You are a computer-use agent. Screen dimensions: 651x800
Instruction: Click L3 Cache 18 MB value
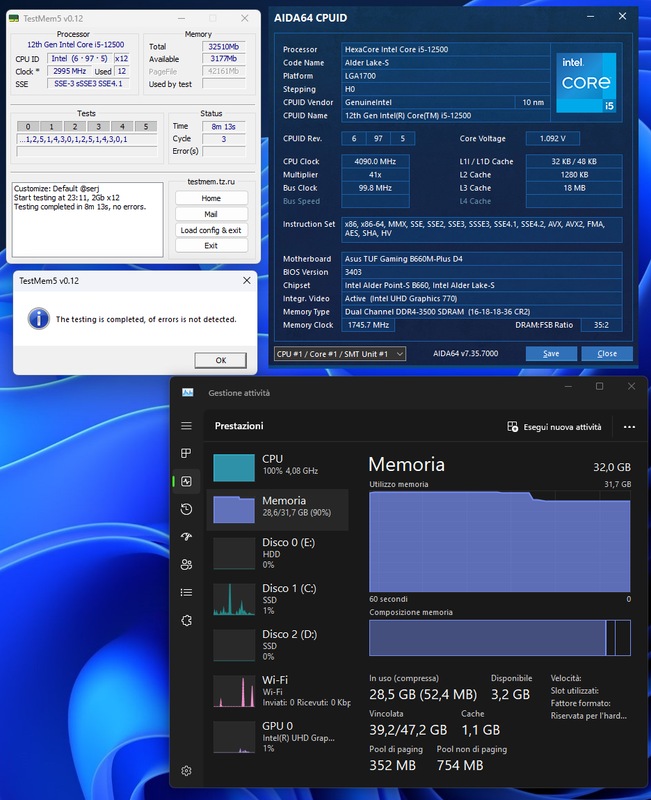(574, 188)
